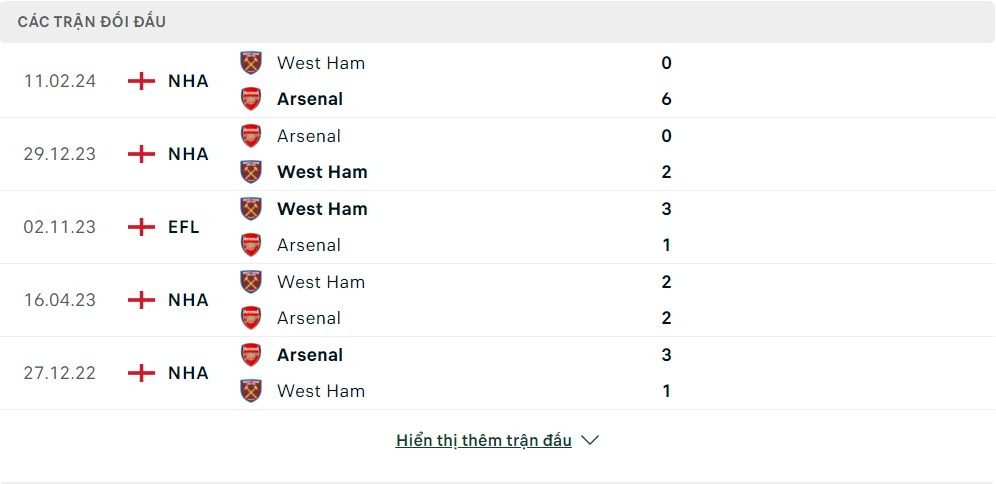This screenshot has height=484, width=996.
Task: Click Arsenal crest in 11.02.24 match
Action: (251, 99)
